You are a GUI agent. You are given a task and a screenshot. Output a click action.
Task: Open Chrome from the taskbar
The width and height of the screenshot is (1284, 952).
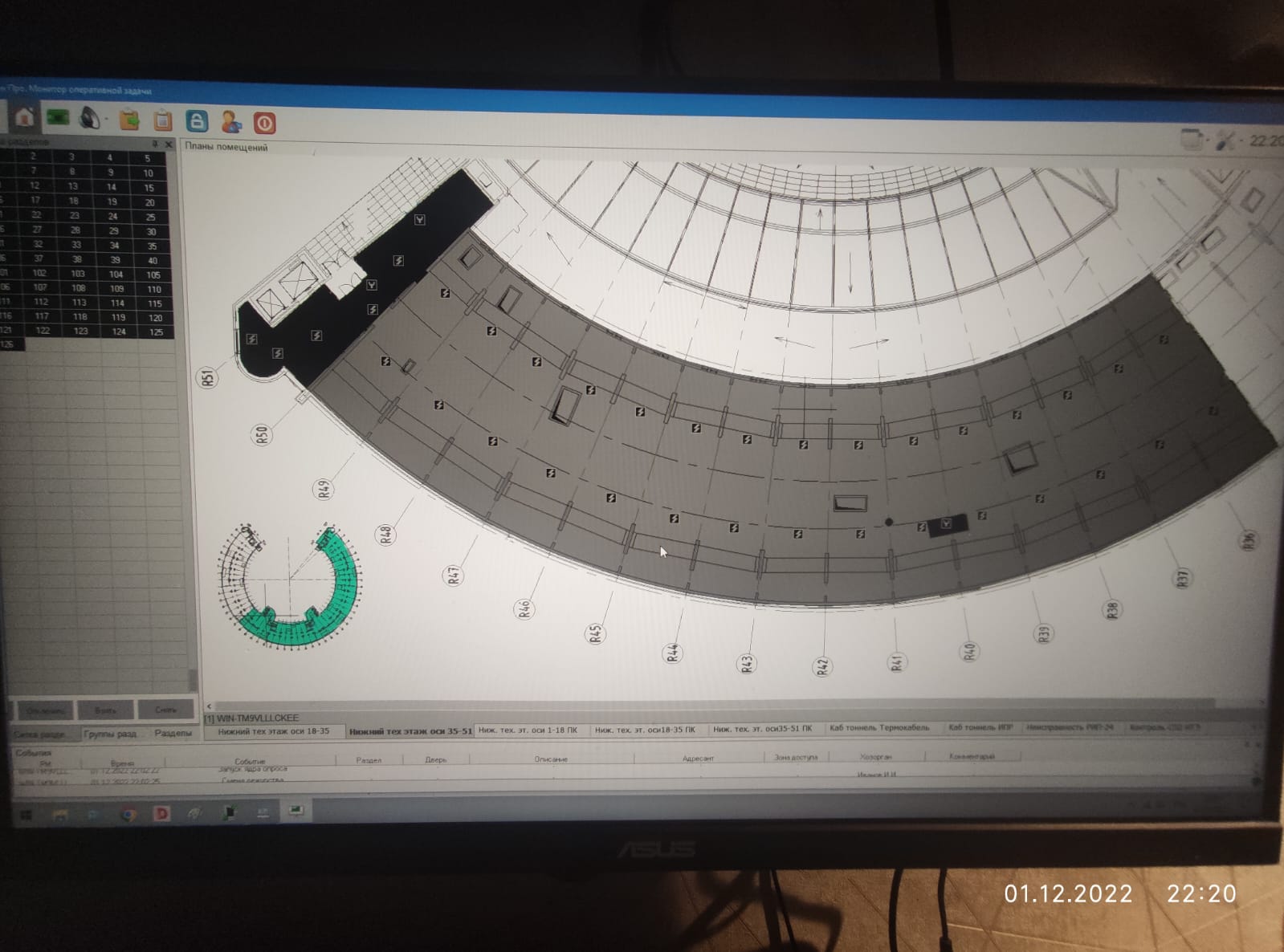[127, 814]
